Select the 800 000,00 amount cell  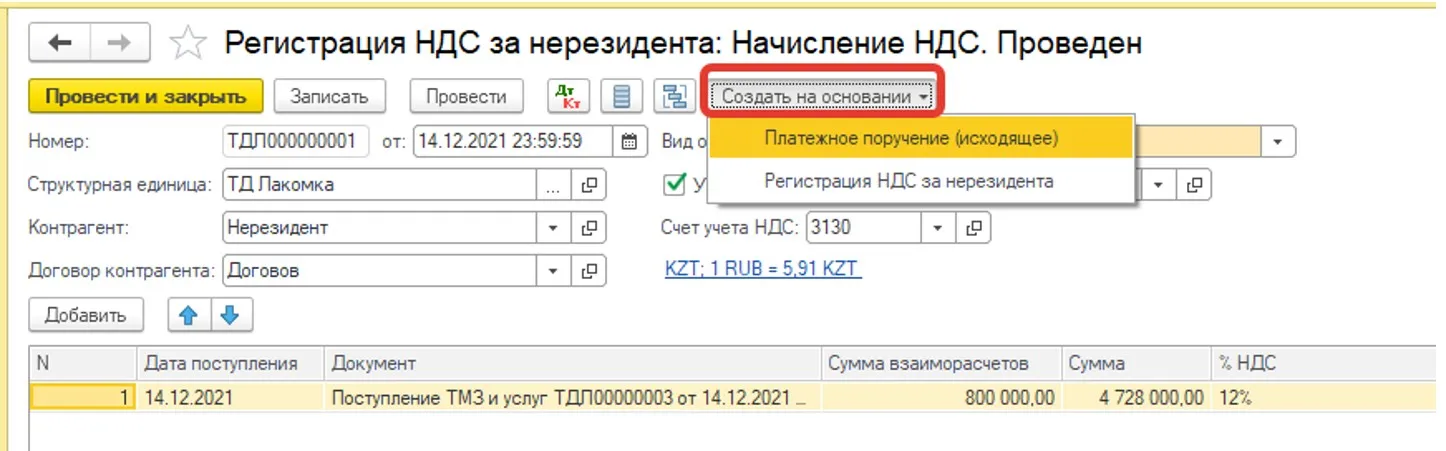click(x=940, y=397)
